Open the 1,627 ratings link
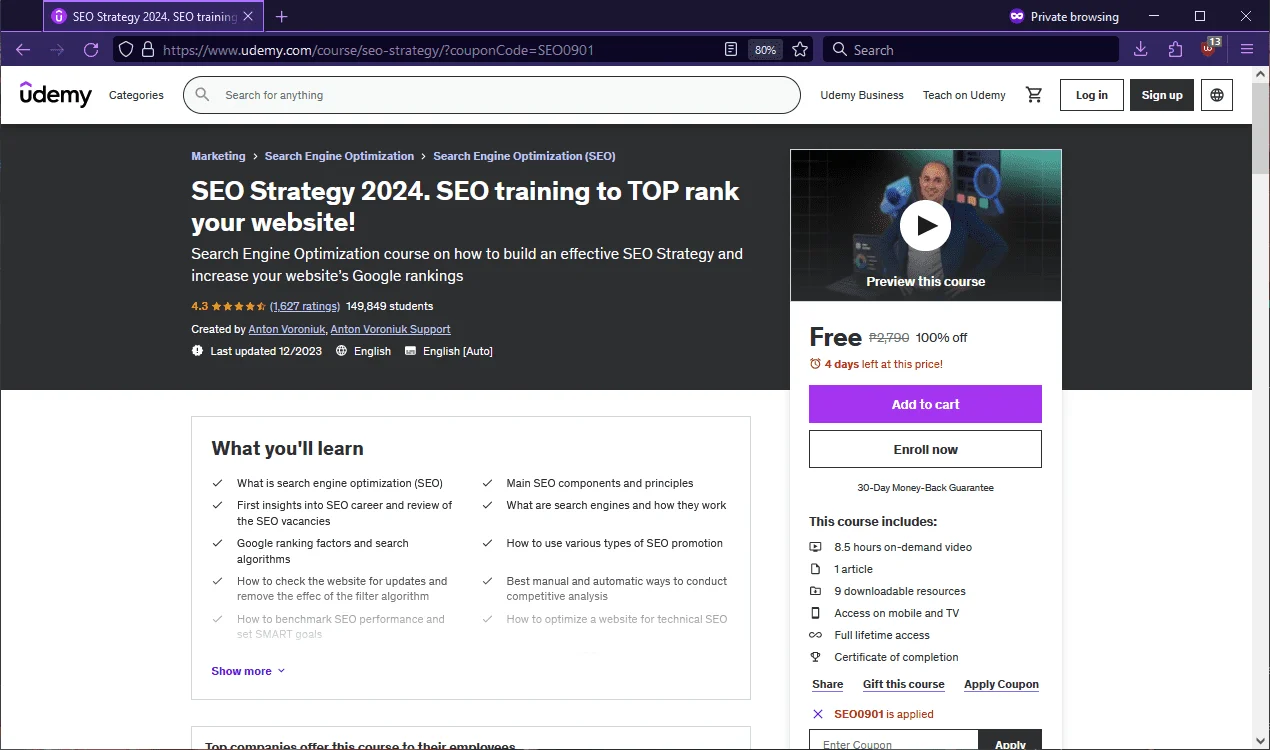The height and width of the screenshot is (750, 1270). (x=305, y=306)
